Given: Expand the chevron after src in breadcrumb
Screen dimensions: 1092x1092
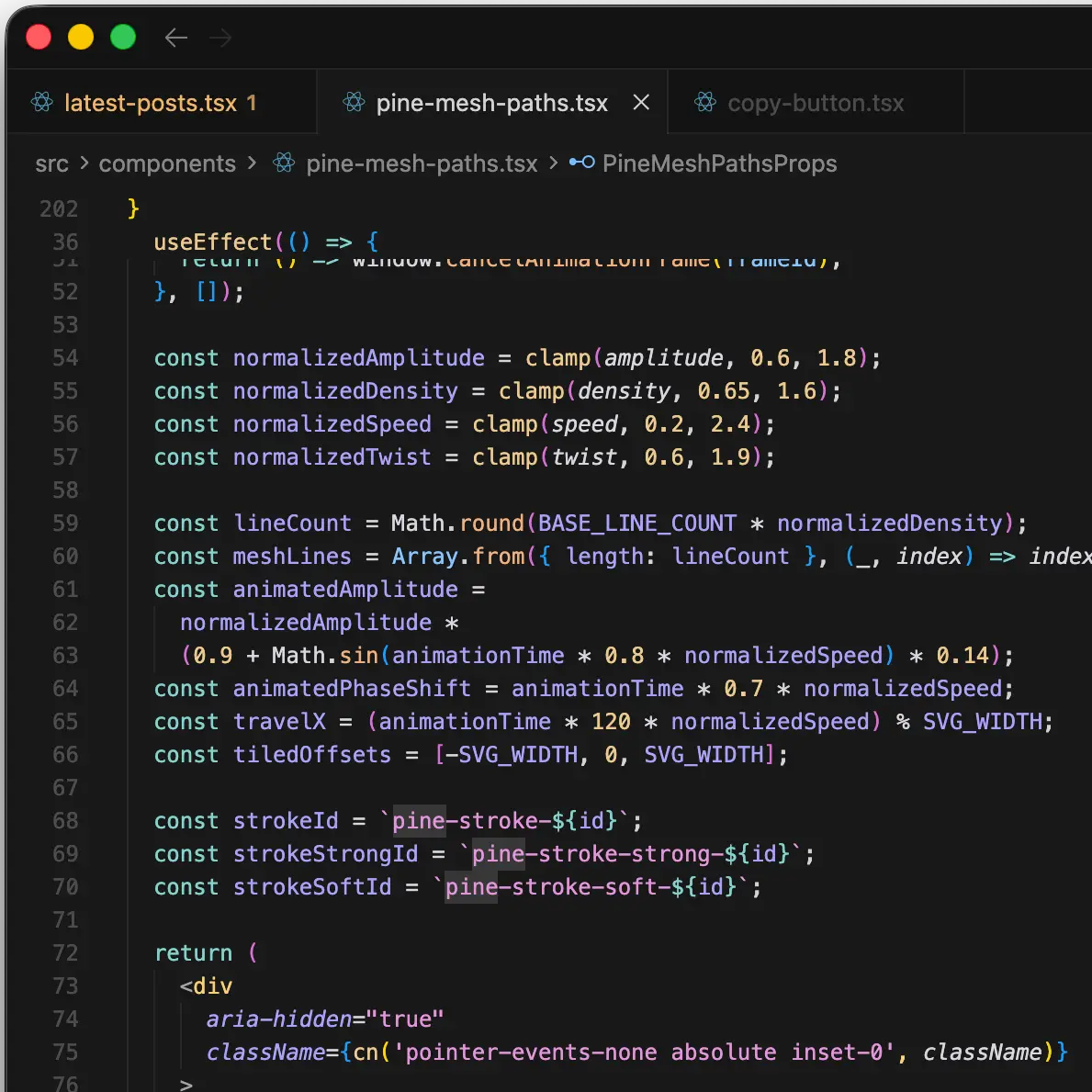Looking at the screenshot, I should [x=84, y=163].
